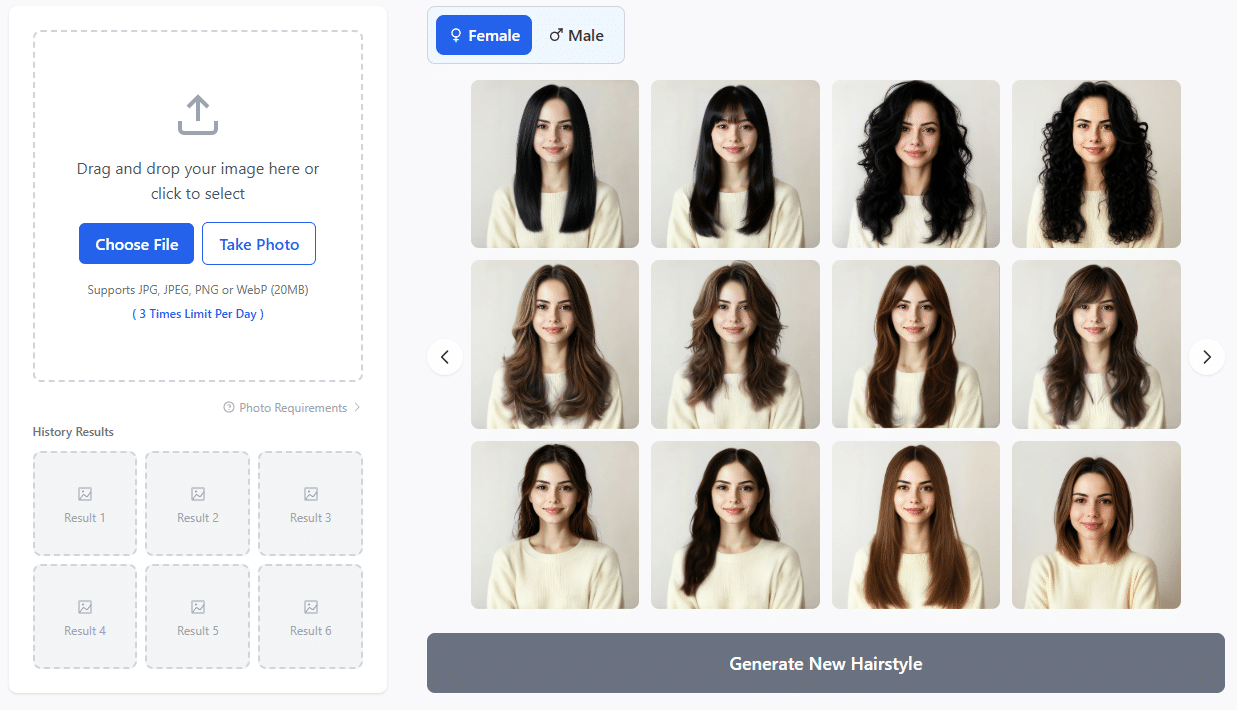Click the left carousel navigation arrow
Screen dimensions: 1237x710
coord(445,357)
